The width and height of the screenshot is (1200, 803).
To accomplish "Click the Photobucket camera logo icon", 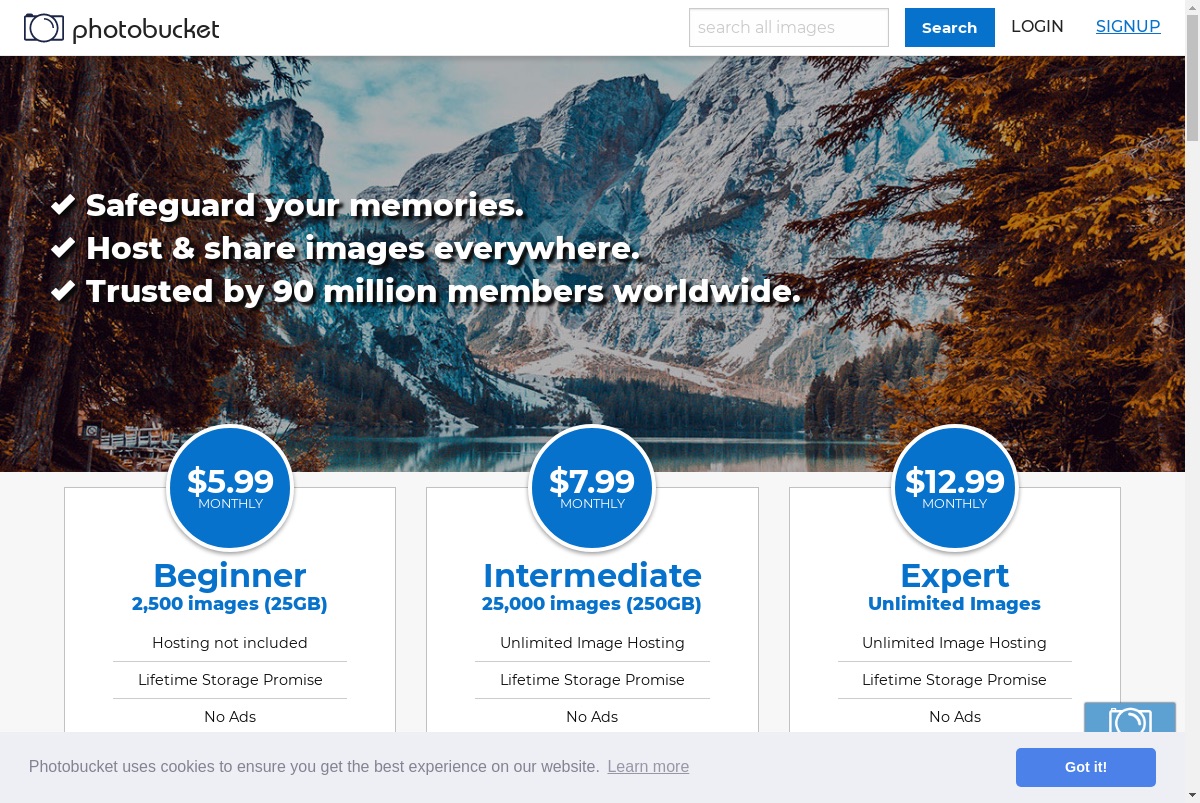I will click(x=44, y=28).
